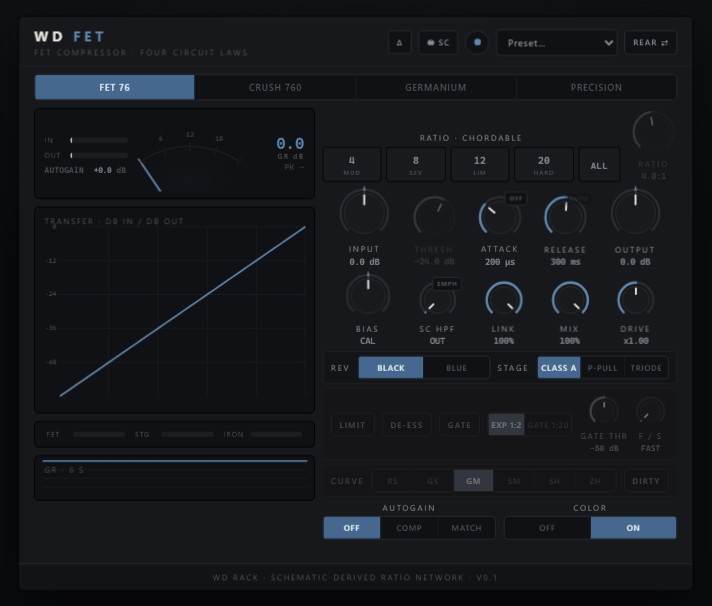Toggle the SC sidechain button
The height and width of the screenshot is (606, 712).
coord(438,43)
